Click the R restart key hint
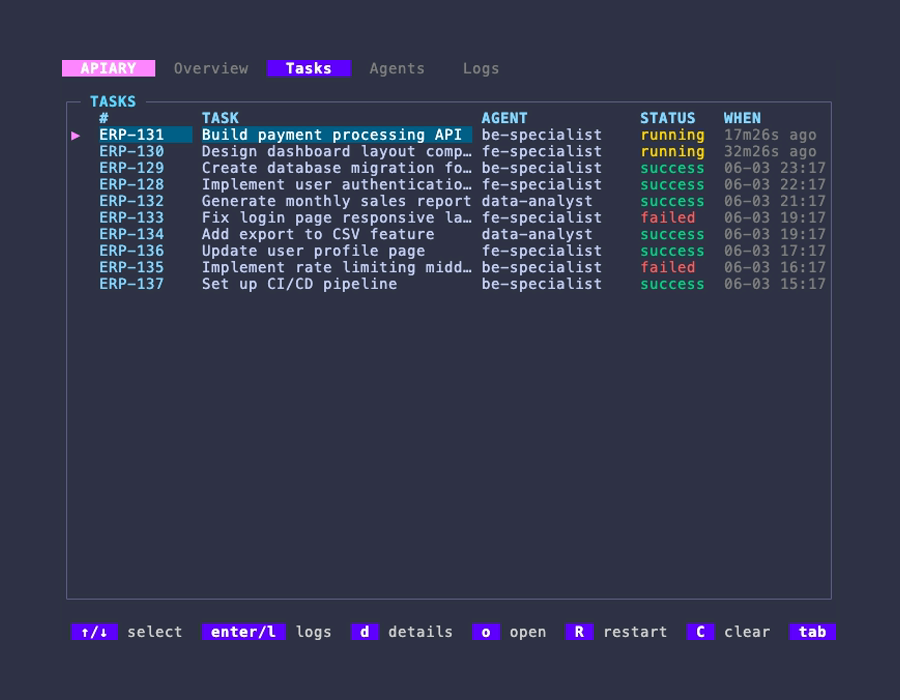Image resolution: width=900 pixels, height=700 pixels. click(x=616, y=632)
